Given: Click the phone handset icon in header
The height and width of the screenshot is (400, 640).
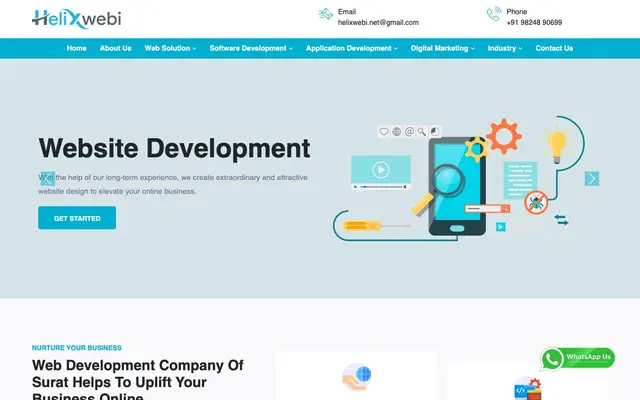Looking at the screenshot, I should pyautogui.click(x=494, y=14).
